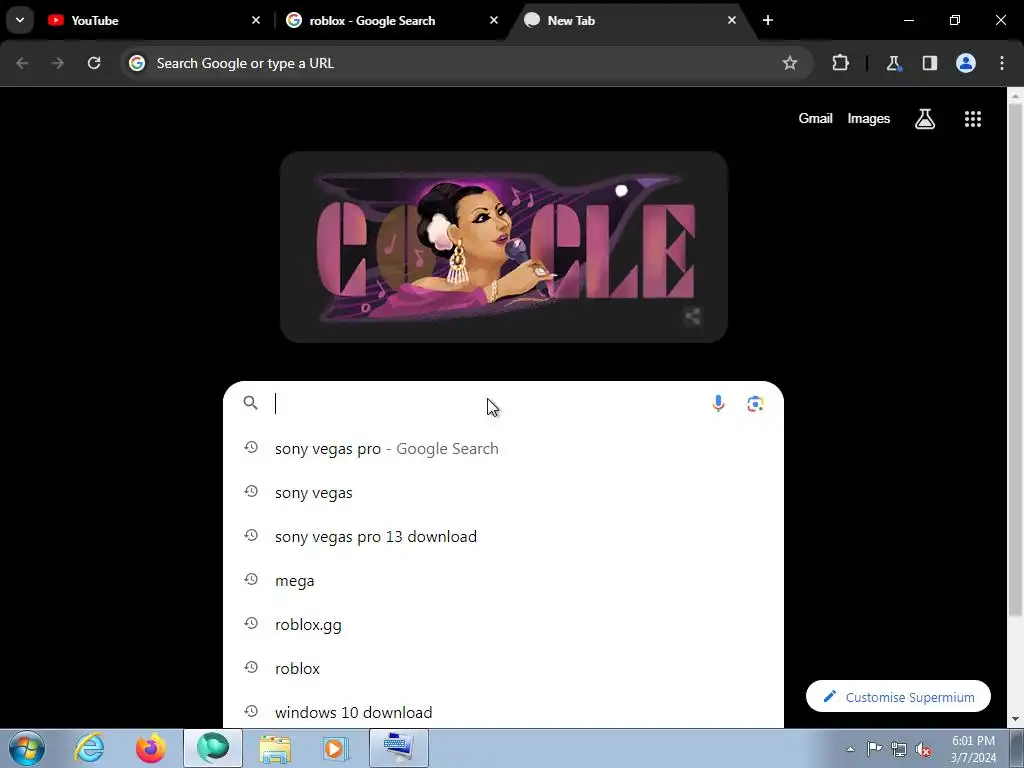Show hidden system tray icons
Screen dimensions: 1024x768
point(850,749)
